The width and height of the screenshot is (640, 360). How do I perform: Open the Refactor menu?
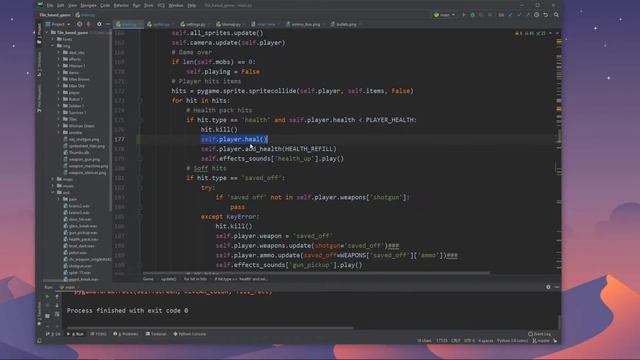pyautogui.click(x=121, y=5)
